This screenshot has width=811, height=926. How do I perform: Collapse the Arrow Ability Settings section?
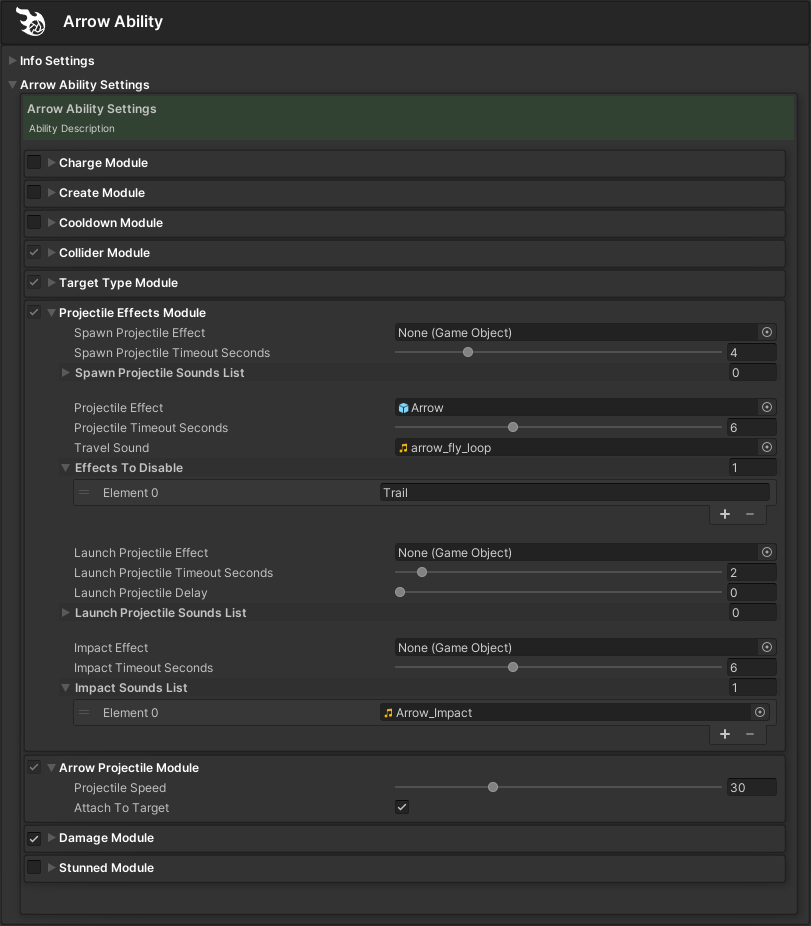click(13, 85)
